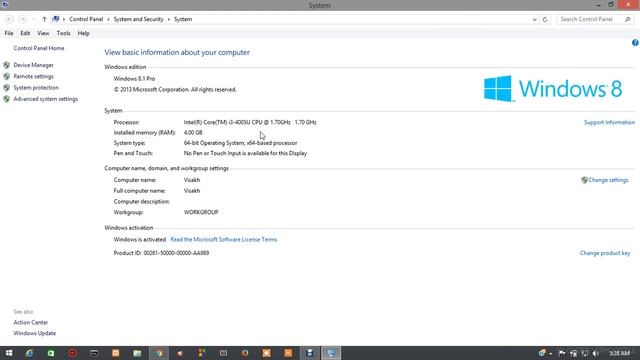Click the active System window taskbar icon

coord(331,353)
